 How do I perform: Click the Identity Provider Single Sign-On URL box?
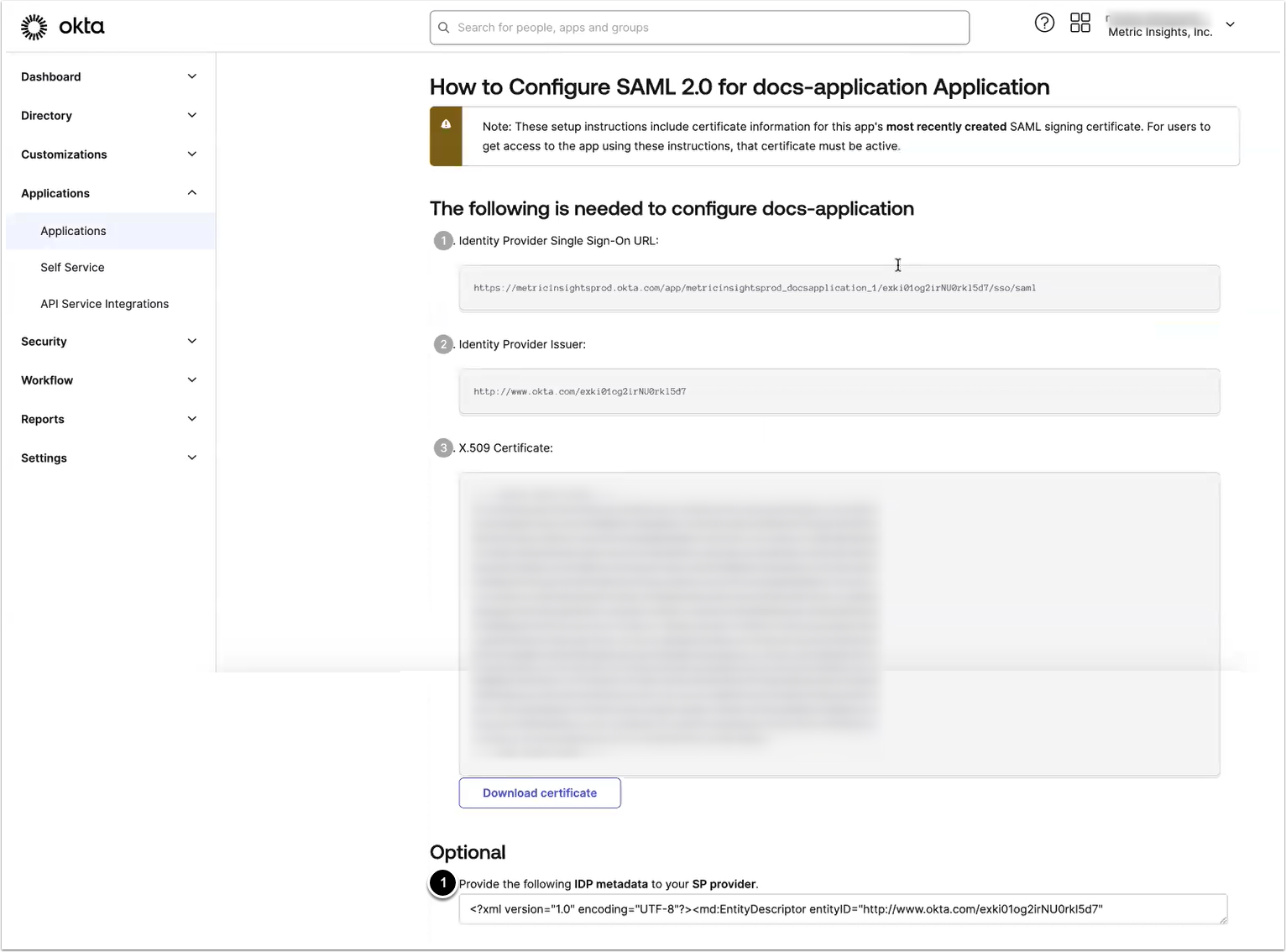click(839, 288)
